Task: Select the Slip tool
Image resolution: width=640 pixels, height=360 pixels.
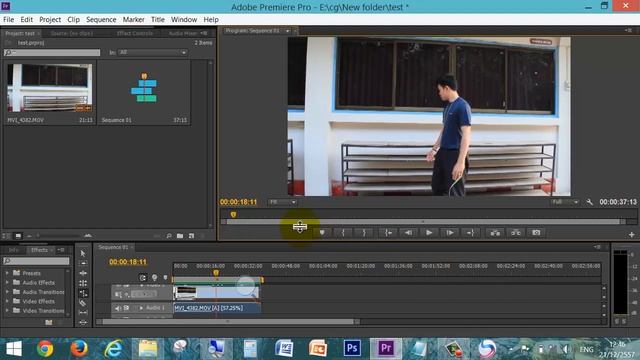Action: [83, 313]
